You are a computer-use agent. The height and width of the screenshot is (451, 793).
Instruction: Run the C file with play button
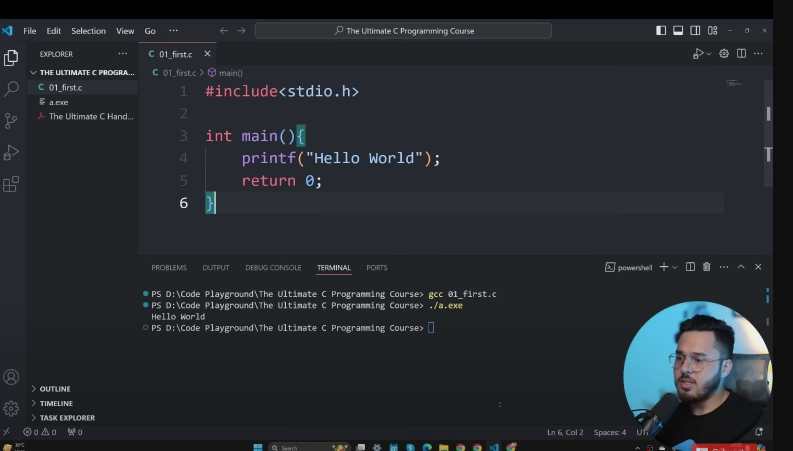(698, 54)
